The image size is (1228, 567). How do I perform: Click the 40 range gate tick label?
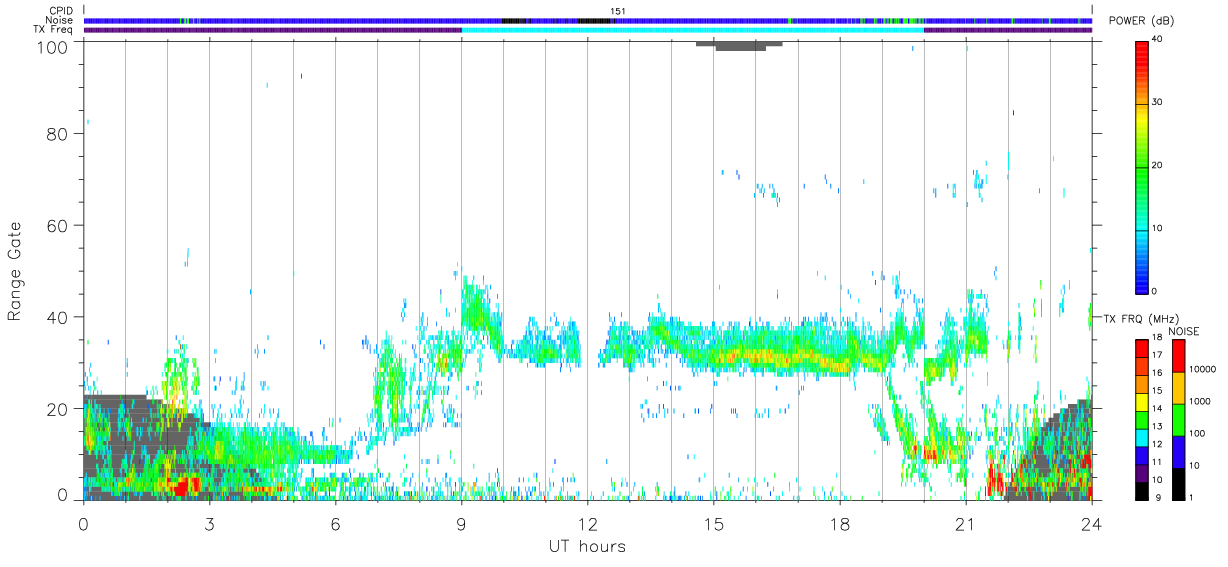tap(55, 317)
